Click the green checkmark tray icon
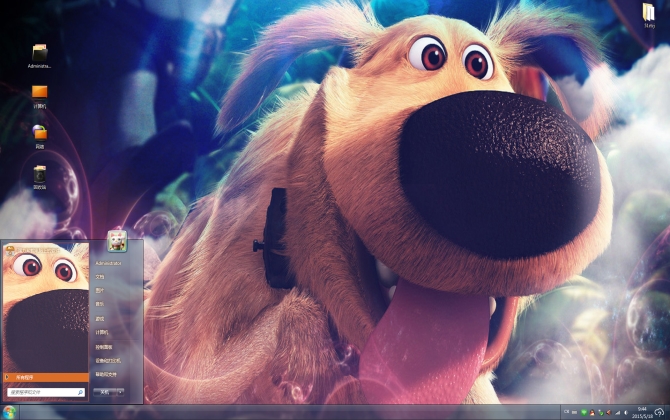 601,413
